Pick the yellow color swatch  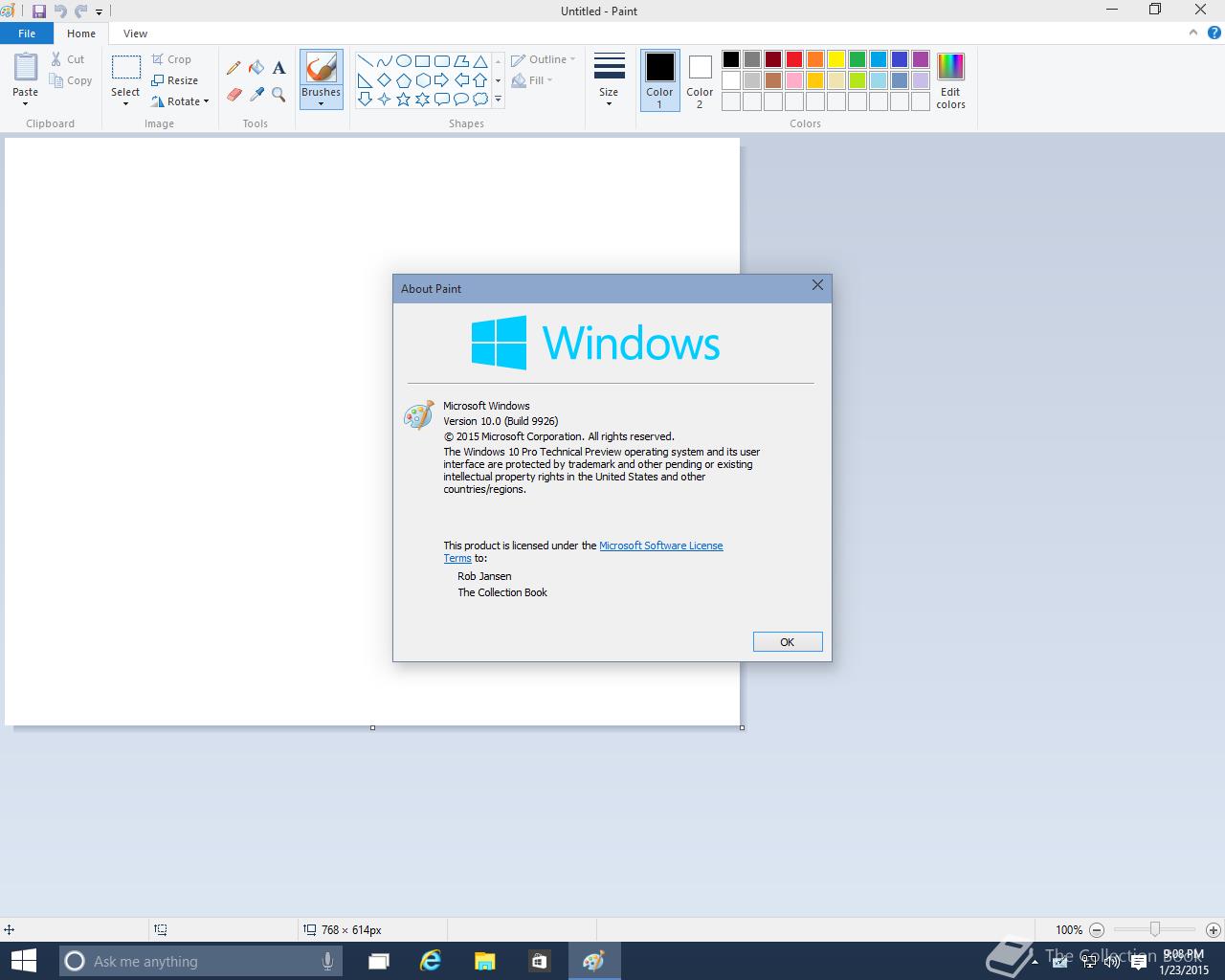point(836,59)
